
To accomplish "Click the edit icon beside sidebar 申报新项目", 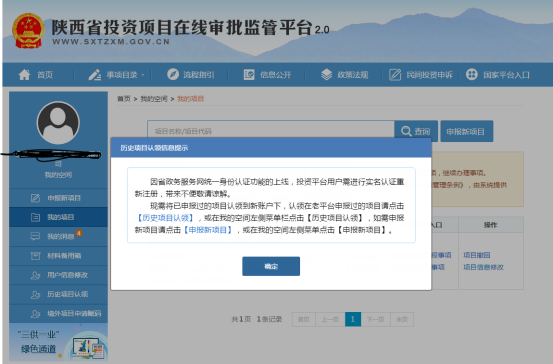I will pyautogui.click(x=35, y=198).
